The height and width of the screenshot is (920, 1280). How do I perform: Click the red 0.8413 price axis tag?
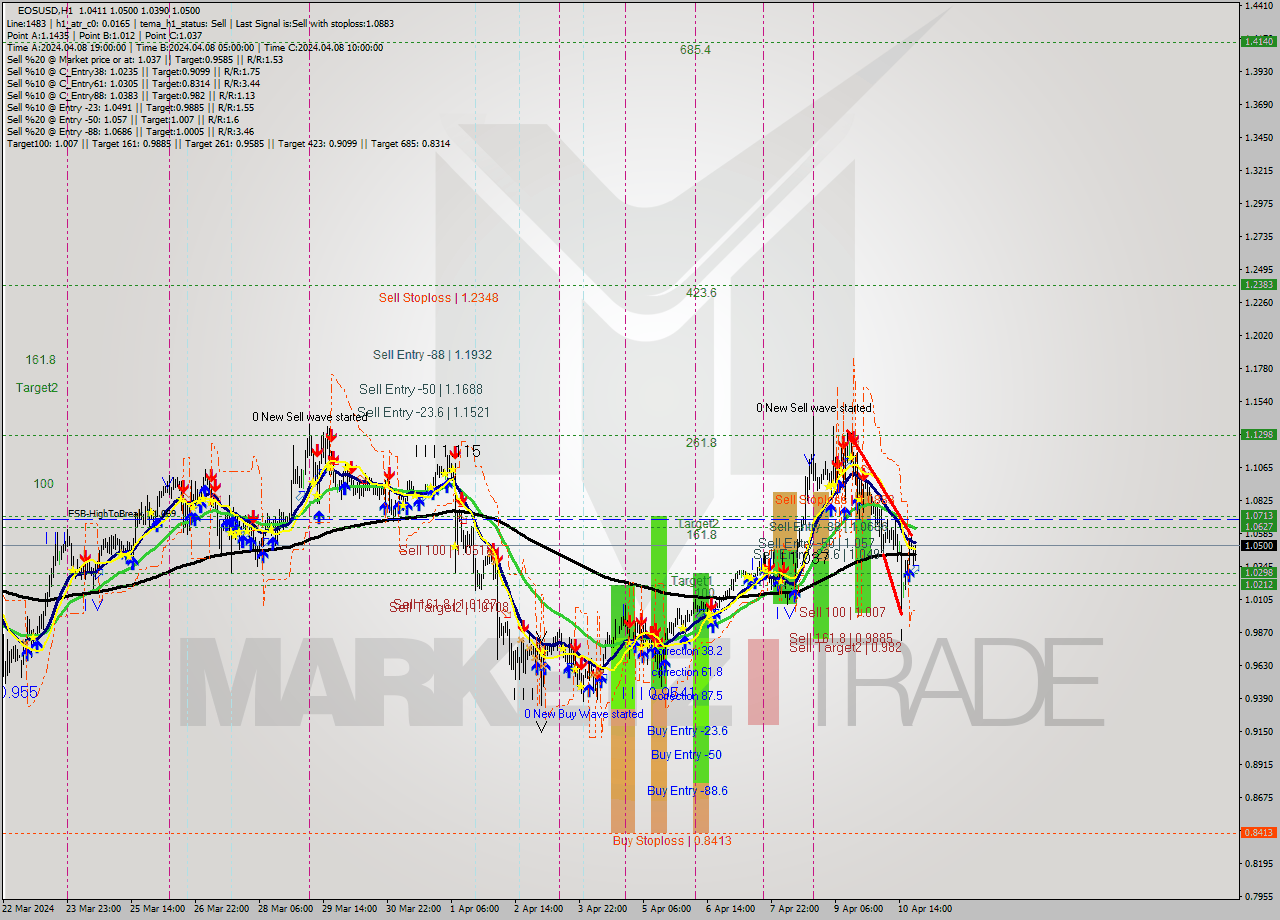[1258, 832]
